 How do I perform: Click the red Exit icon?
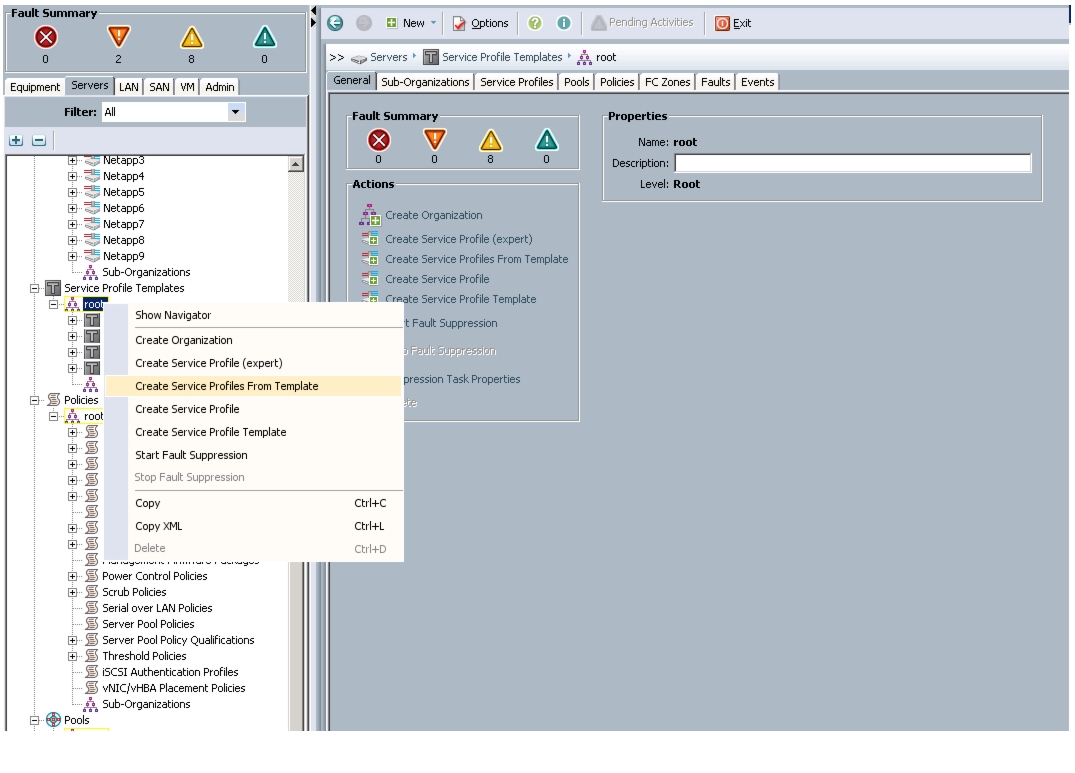(x=722, y=23)
